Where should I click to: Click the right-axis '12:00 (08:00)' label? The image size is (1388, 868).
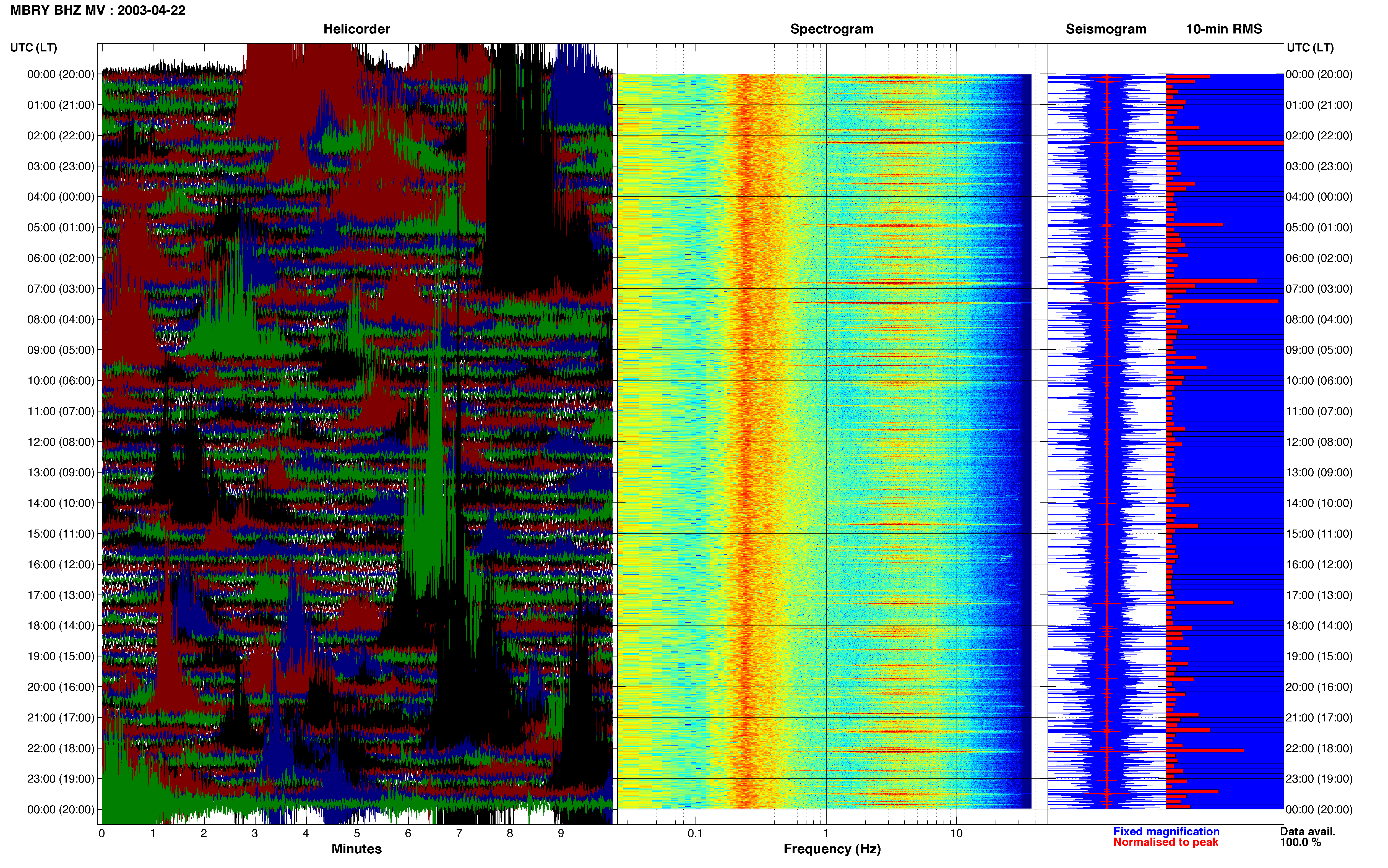click(1319, 442)
